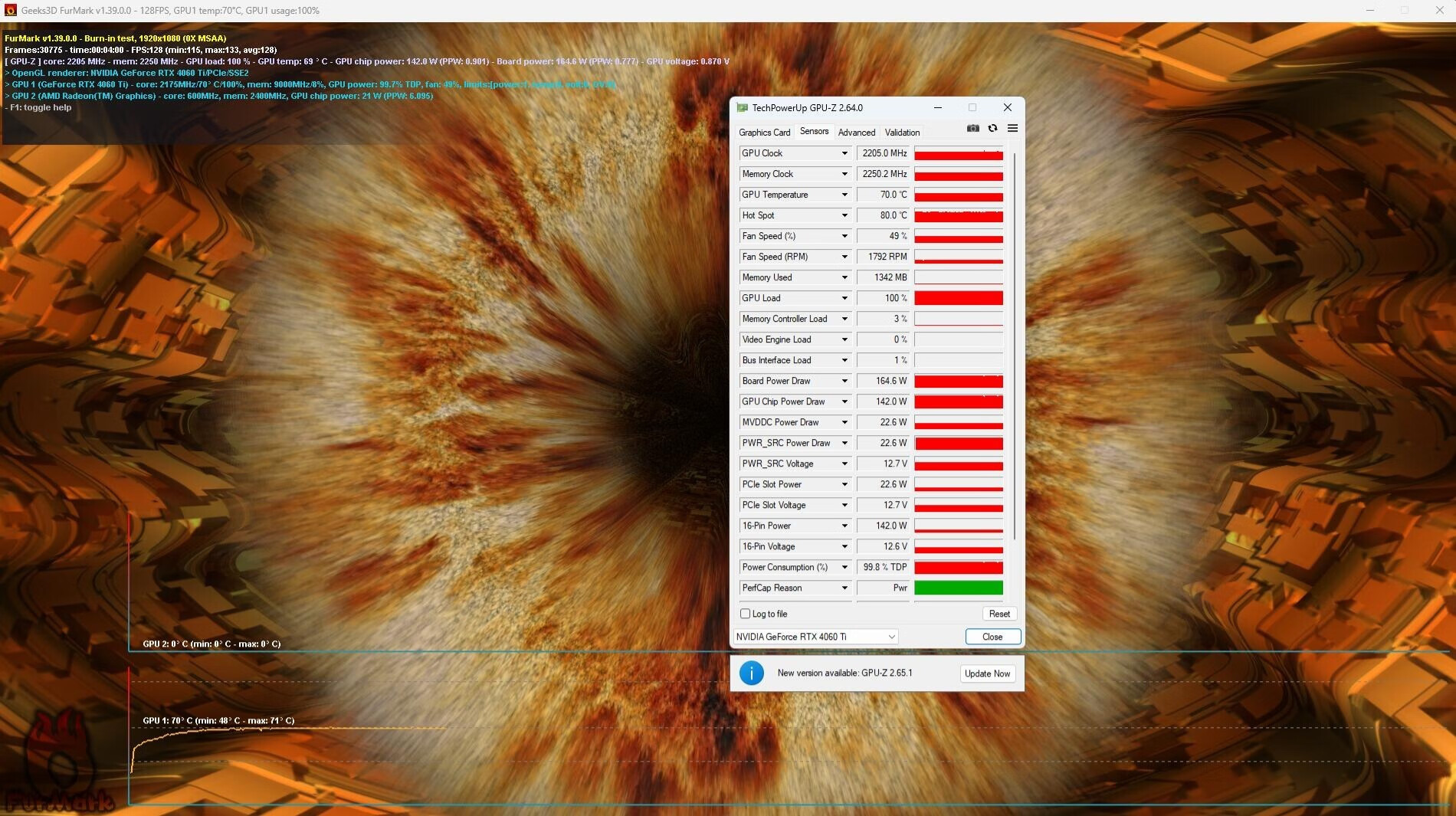Click the Fan Speed value 1792 RPM
Screen dimensions: 1456x816
click(883, 257)
